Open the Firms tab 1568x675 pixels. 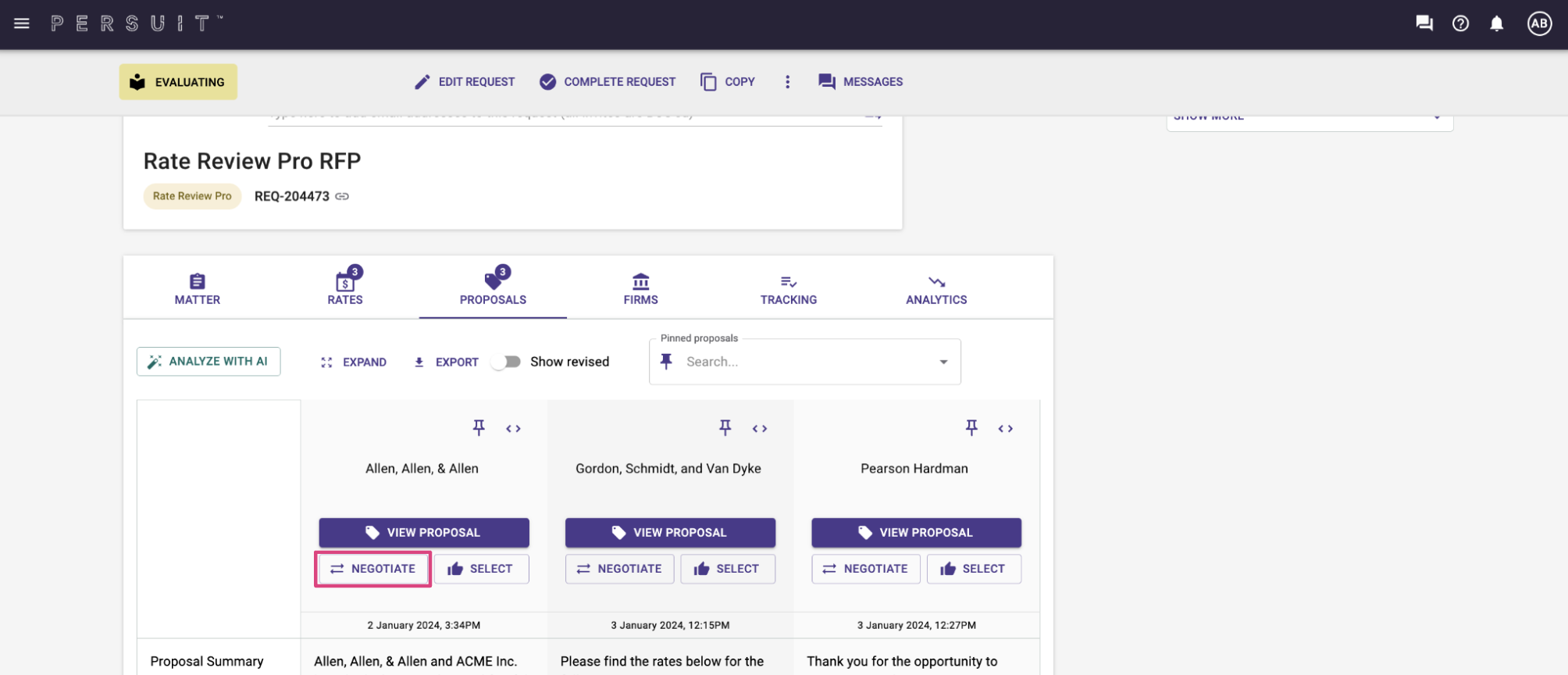[640, 289]
